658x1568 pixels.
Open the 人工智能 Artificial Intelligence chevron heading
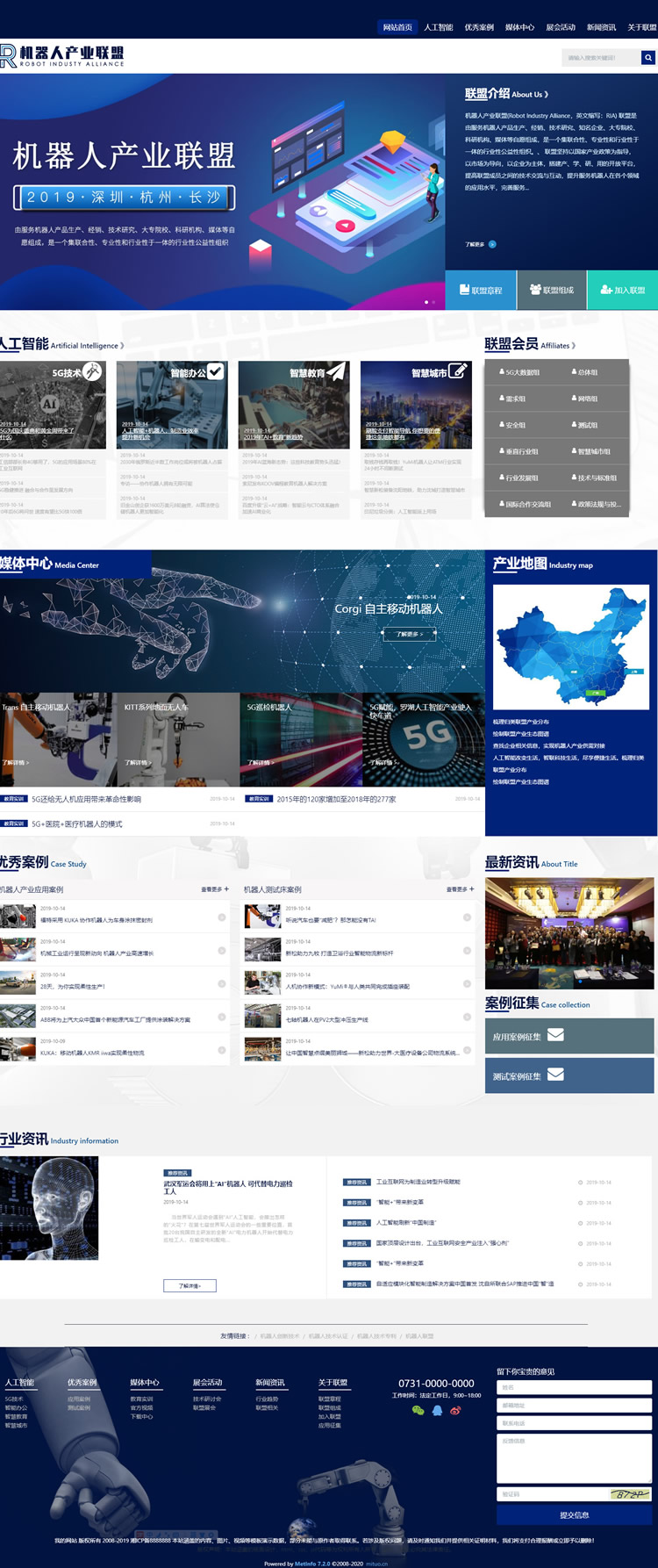tap(61, 344)
